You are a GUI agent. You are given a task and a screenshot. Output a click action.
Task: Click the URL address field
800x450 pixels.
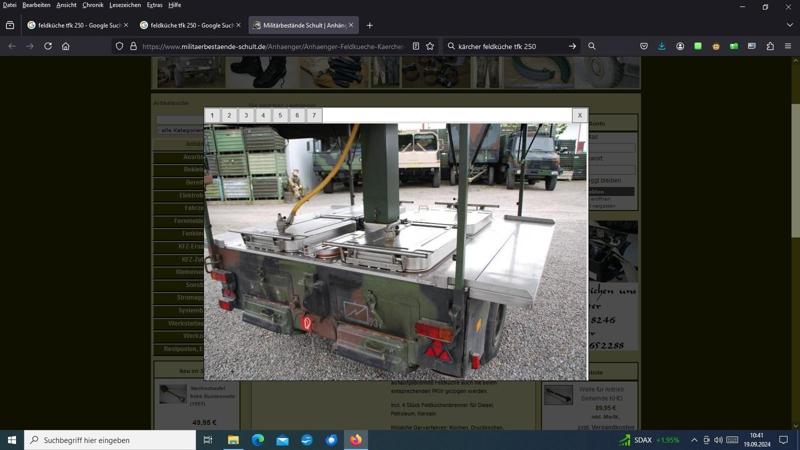pos(273,46)
